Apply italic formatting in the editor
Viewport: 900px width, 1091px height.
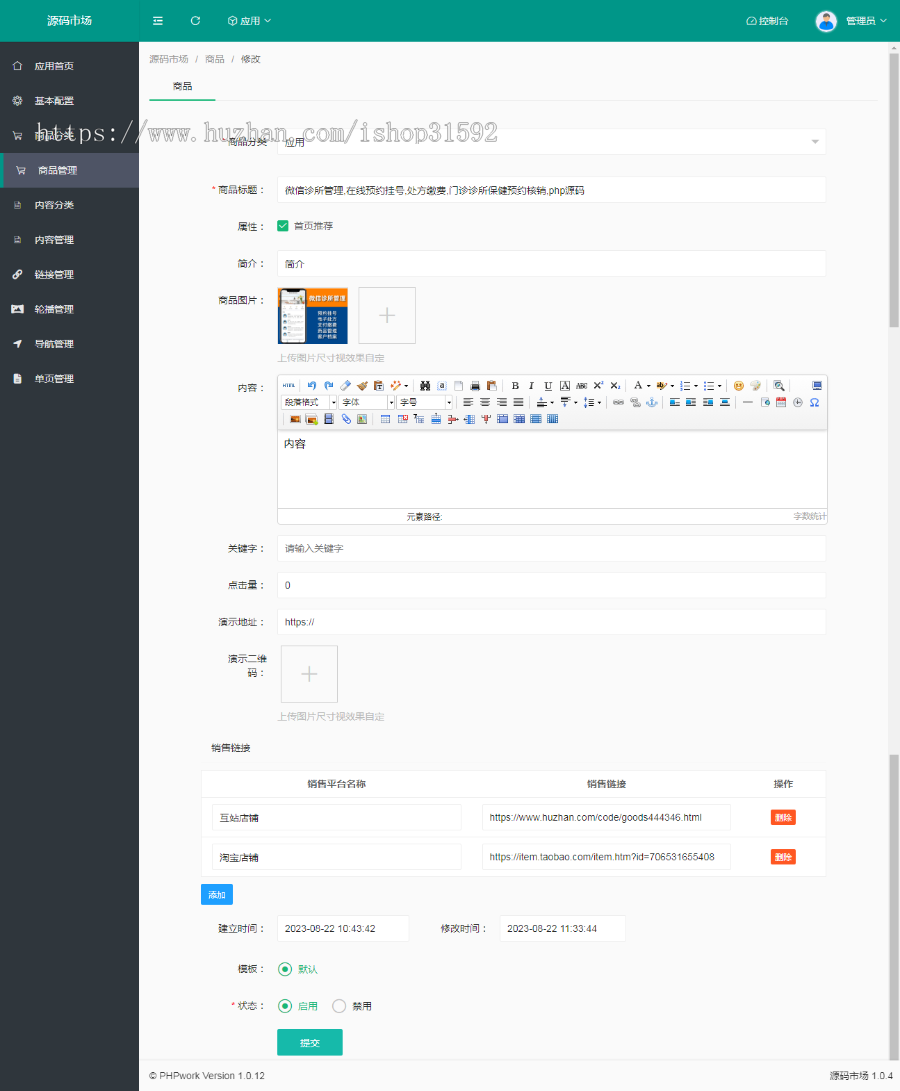(531, 385)
